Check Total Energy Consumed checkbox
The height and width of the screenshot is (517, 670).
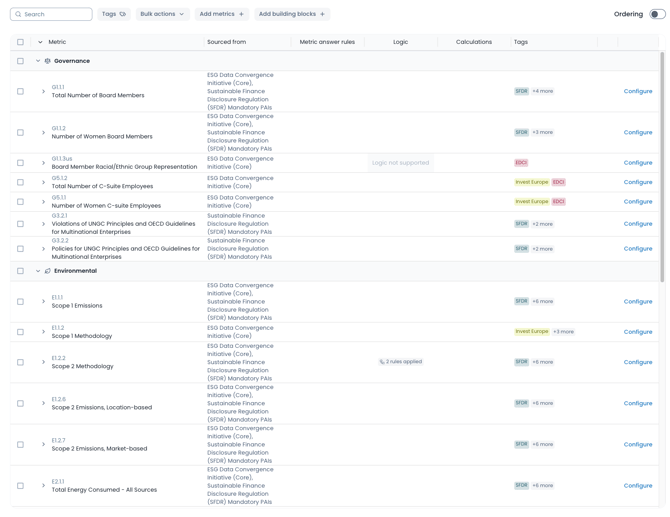20,486
